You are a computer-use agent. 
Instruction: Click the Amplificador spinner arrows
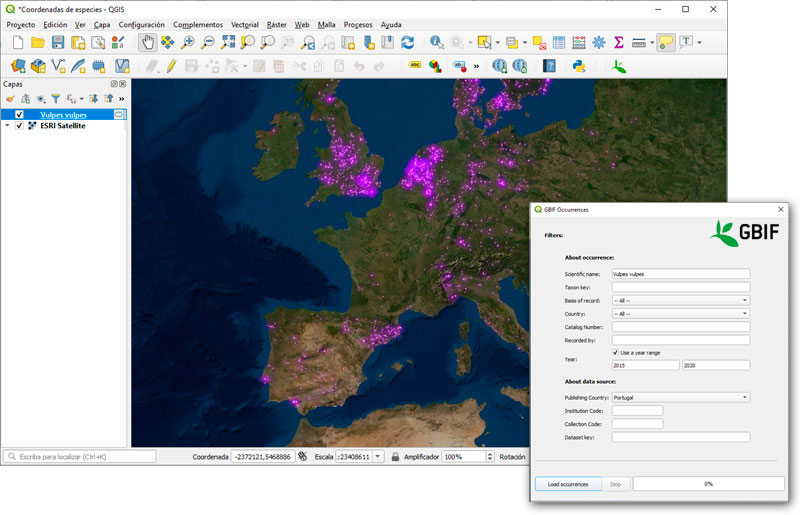point(490,457)
